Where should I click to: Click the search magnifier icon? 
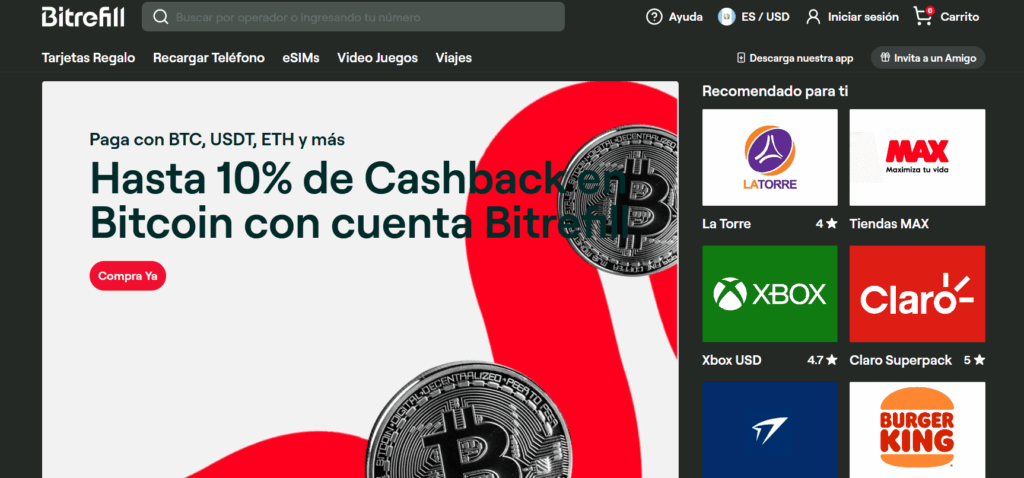pyautogui.click(x=160, y=17)
